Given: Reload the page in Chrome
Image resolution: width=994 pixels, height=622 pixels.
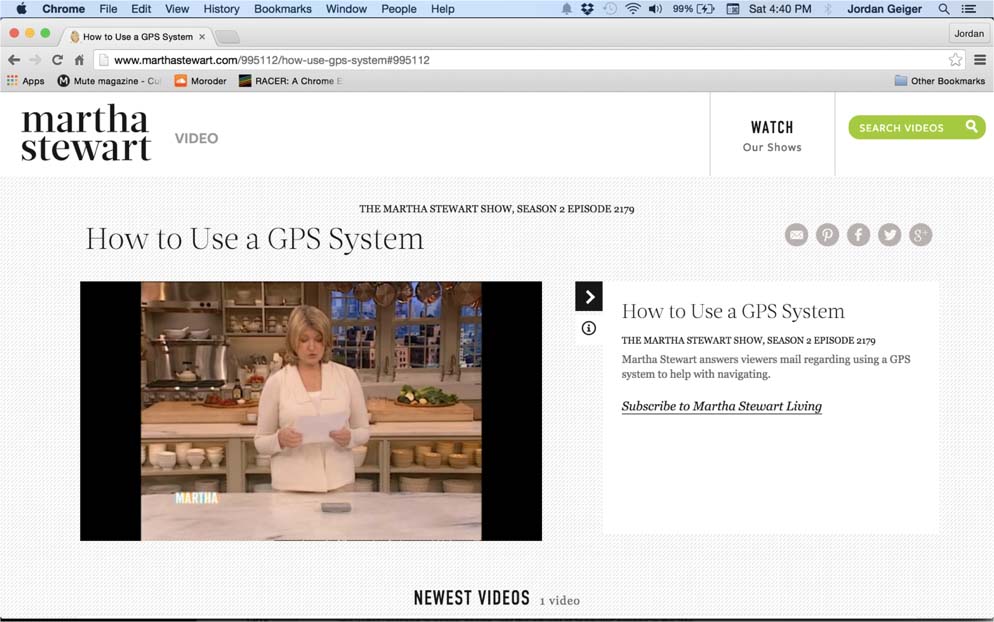Looking at the screenshot, I should (x=57, y=60).
